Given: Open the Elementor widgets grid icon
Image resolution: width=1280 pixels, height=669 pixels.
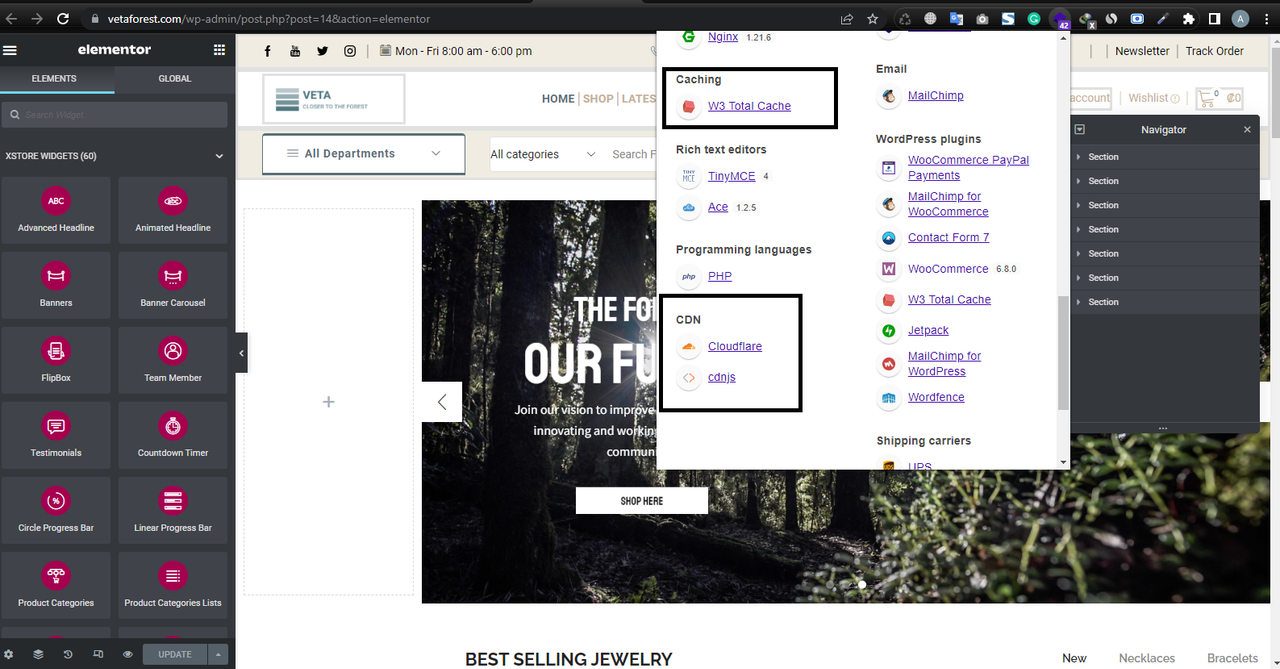Looking at the screenshot, I should (219, 50).
